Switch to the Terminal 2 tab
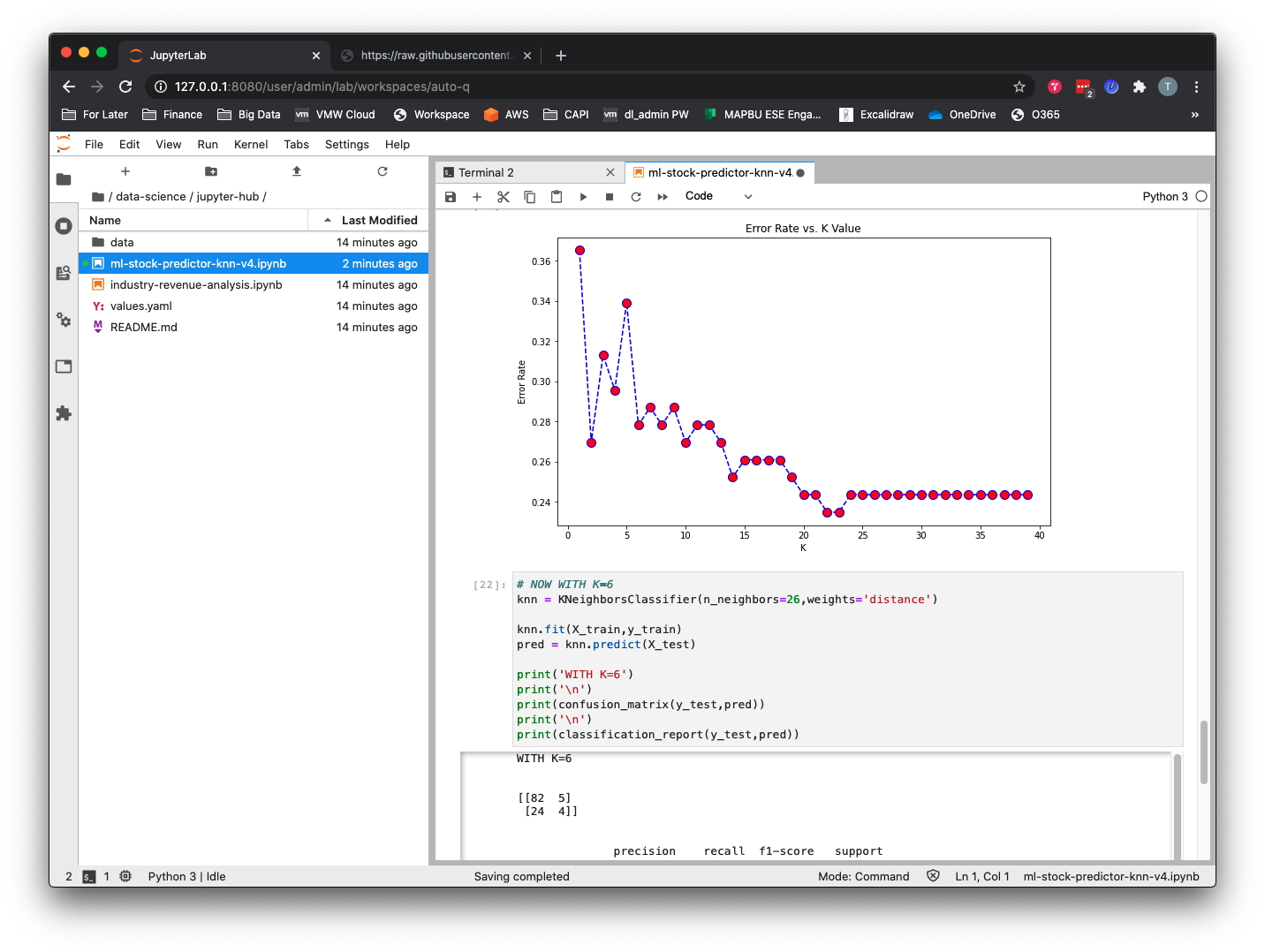 pos(486,173)
